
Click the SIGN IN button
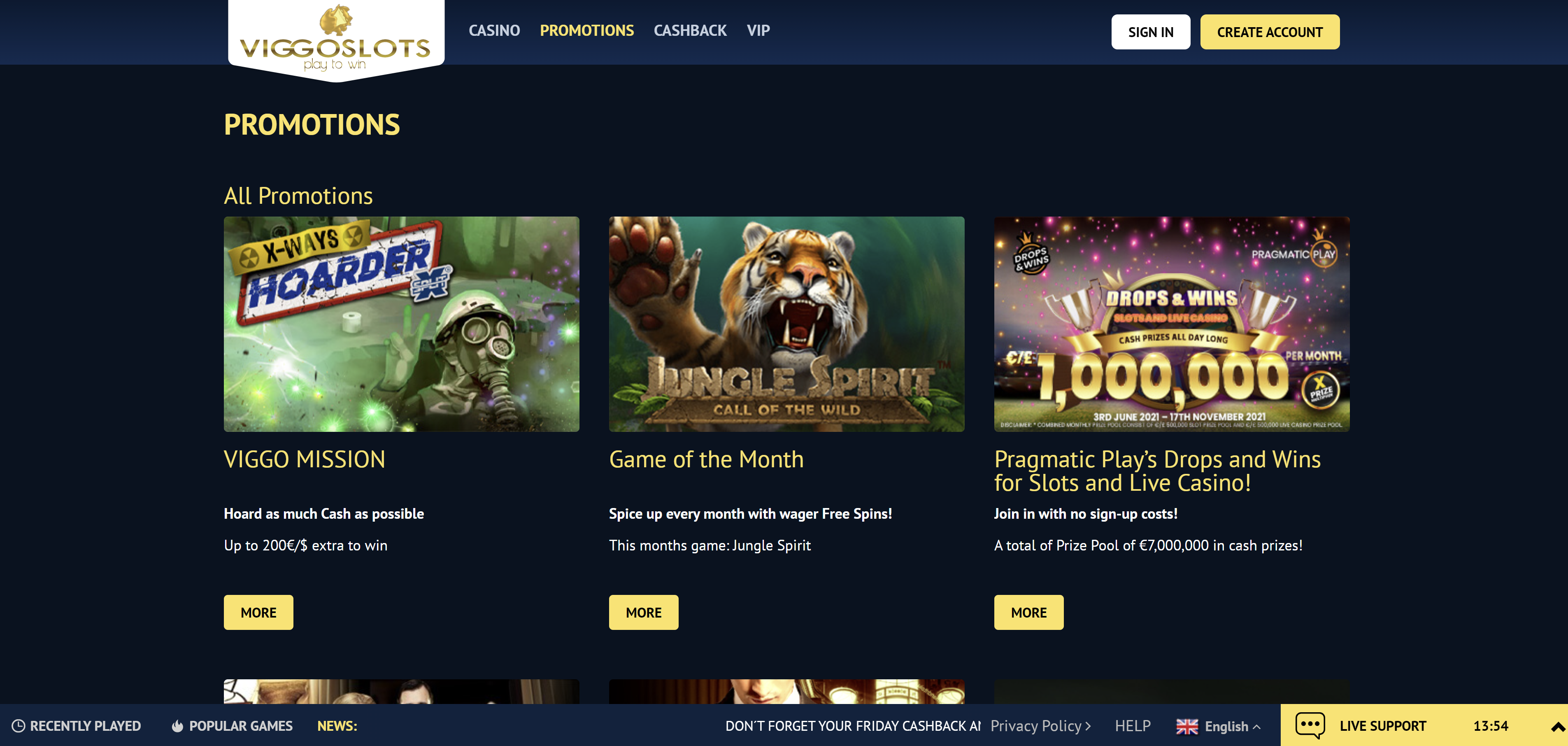(x=1150, y=32)
